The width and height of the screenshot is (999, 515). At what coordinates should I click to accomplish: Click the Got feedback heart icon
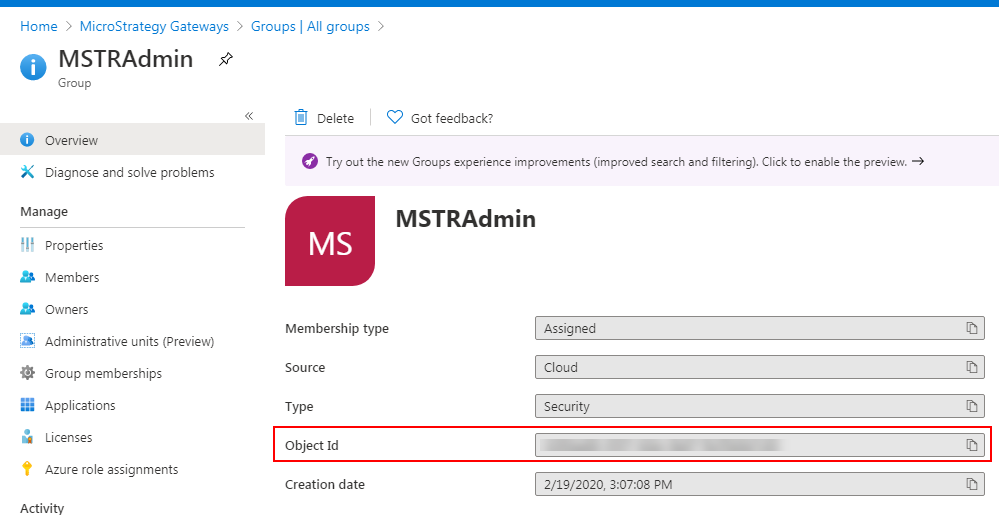pos(394,118)
